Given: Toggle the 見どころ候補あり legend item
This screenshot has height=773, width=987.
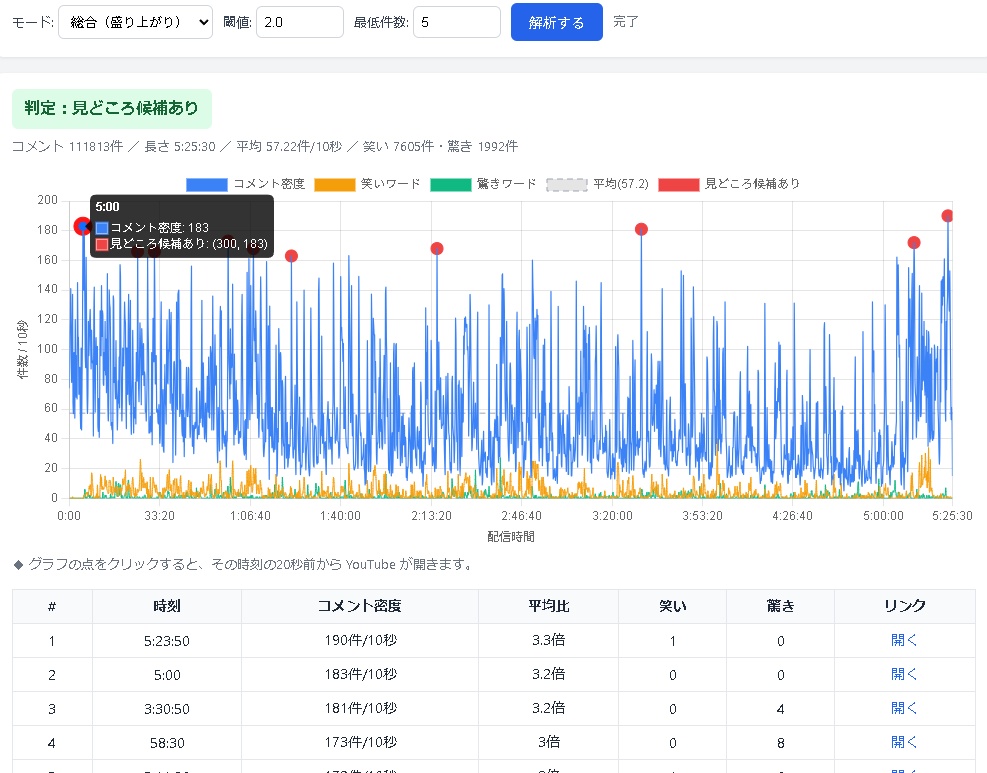Looking at the screenshot, I should 730,184.
